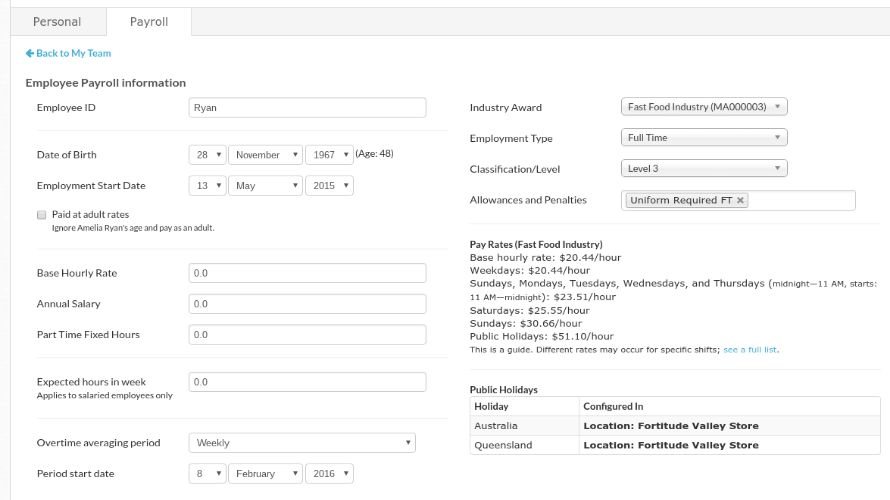
Task: Open the Date of Birth year dropdown
Action: tap(329, 155)
